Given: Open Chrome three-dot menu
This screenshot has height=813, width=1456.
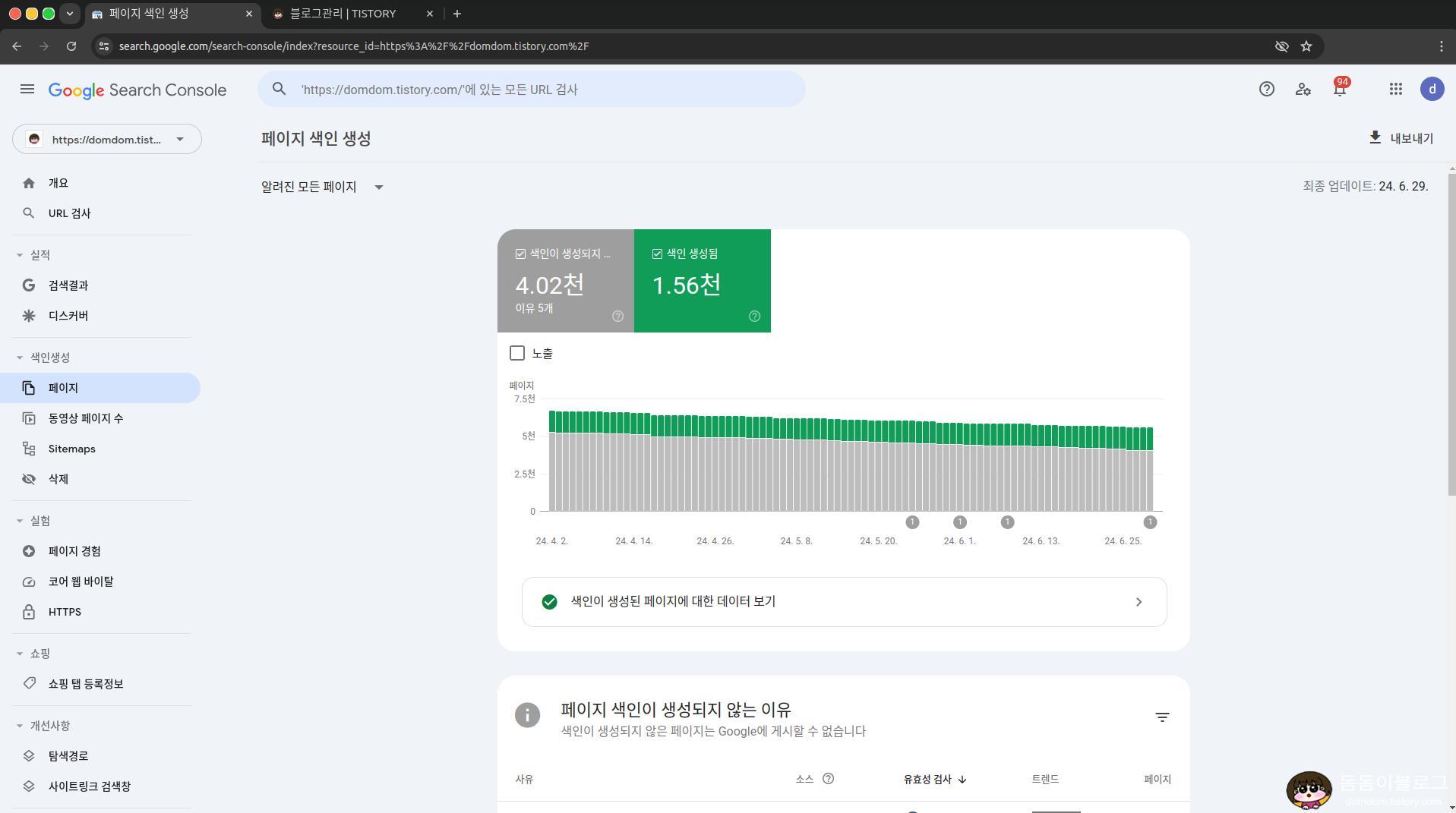Looking at the screenshot, I should click(1441, 46).
